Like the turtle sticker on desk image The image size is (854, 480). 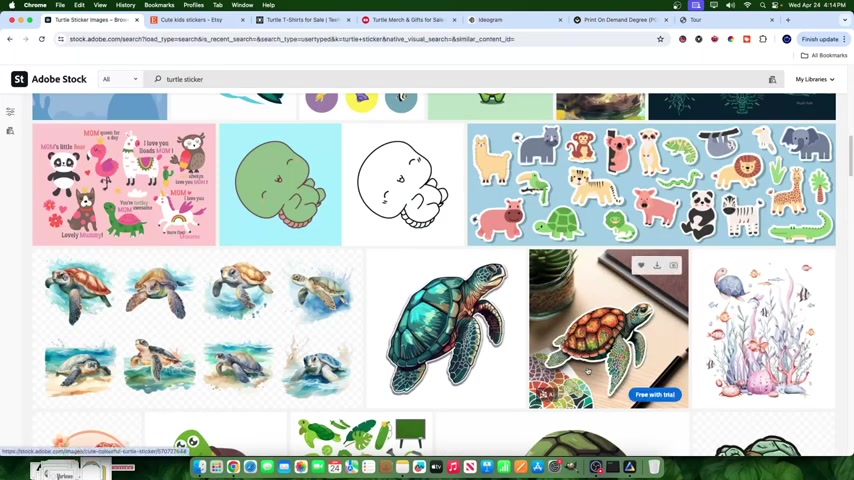click(641, 265)
